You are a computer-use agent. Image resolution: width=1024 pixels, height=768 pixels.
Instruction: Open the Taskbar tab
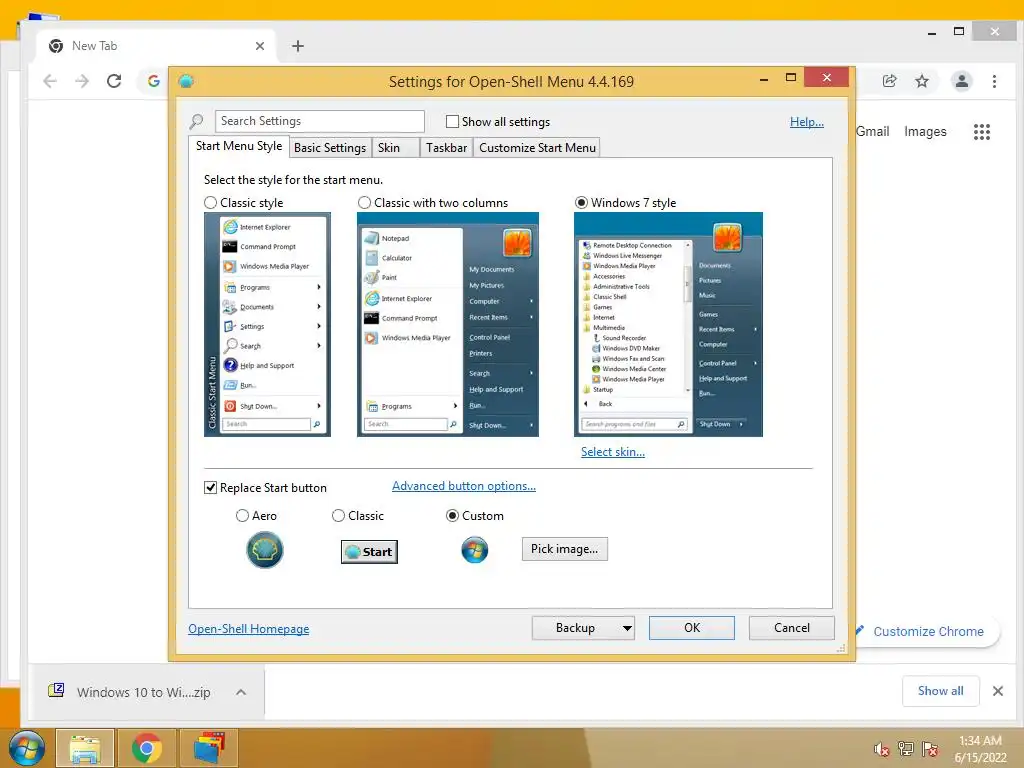(446, 148)
